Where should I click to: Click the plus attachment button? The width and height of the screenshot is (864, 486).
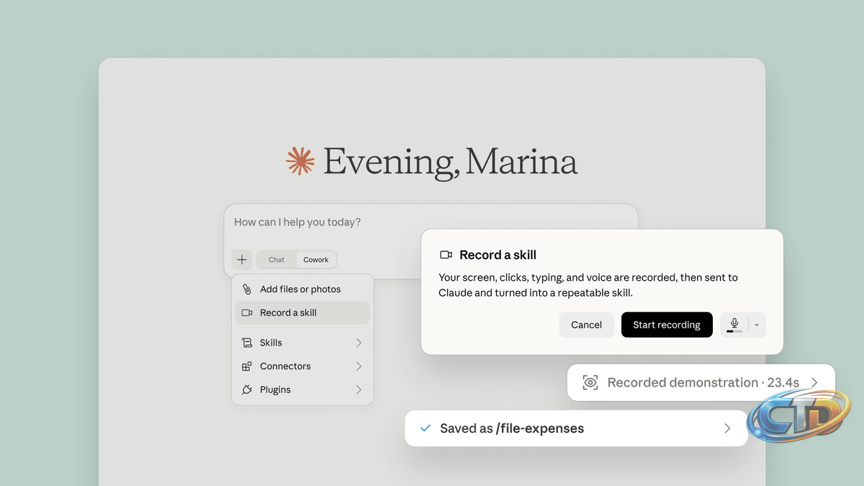pyautogui.click(x=242, y=260)
